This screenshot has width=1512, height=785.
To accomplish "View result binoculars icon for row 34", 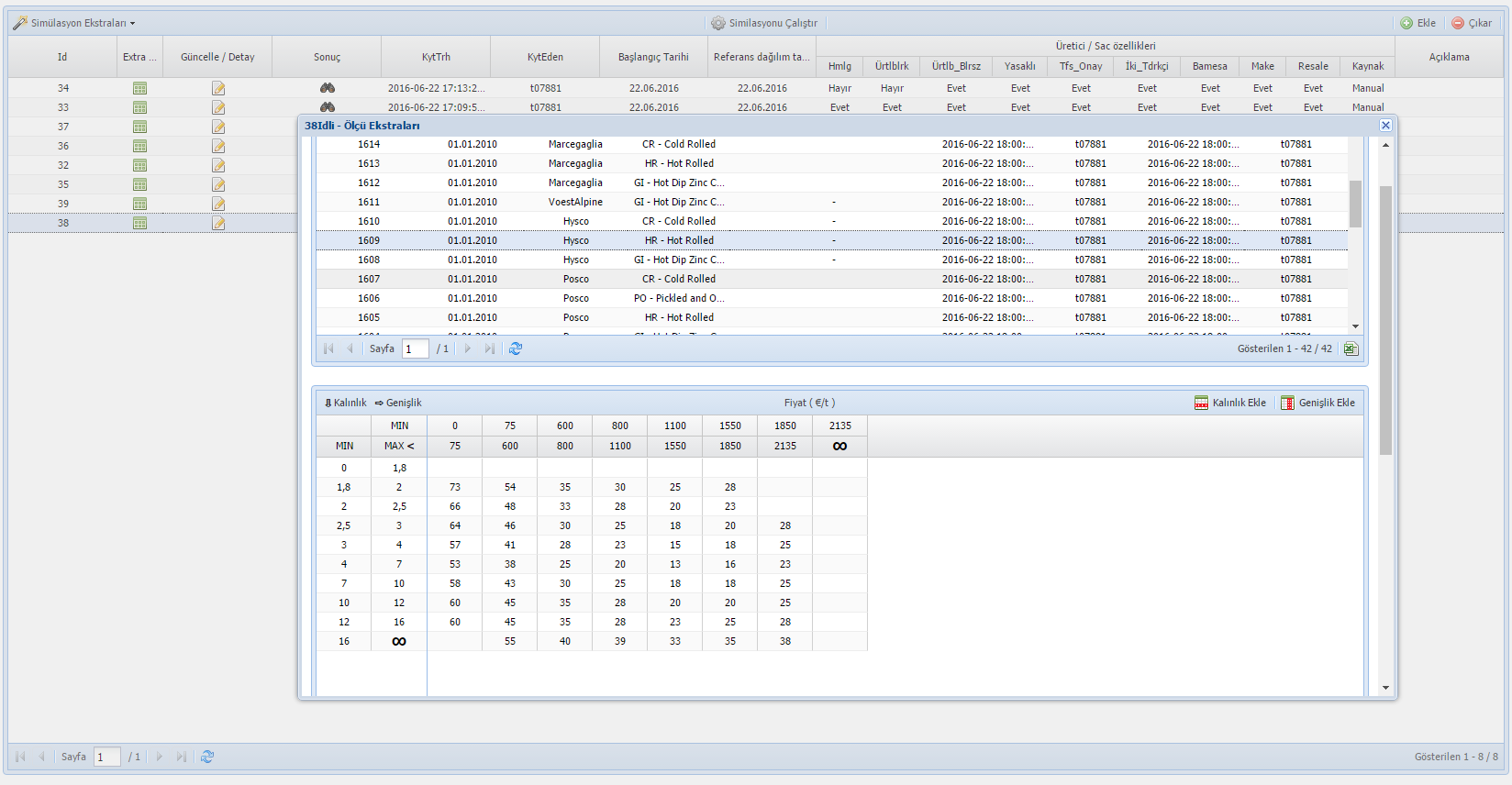I will coord(327,88).
